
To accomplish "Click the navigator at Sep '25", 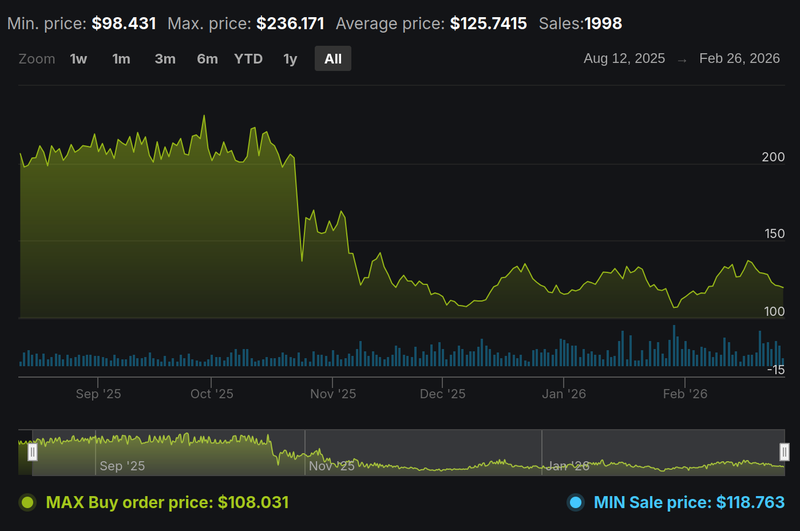I will pos(122,465).
